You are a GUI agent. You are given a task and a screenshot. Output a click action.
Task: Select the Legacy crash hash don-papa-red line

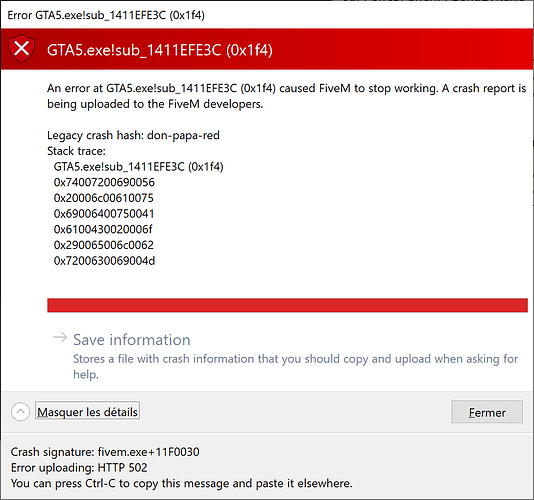pos(133,135)
